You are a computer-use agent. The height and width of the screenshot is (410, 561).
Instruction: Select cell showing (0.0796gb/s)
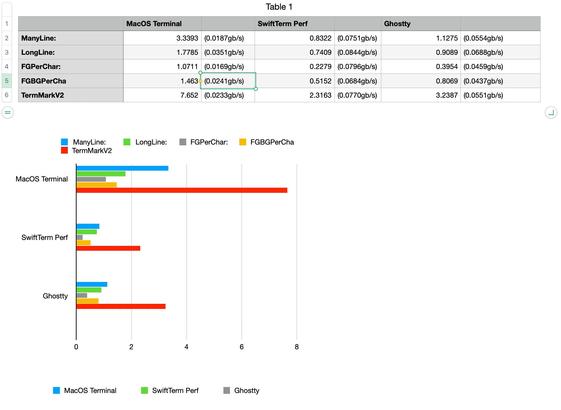[x=358, y=67]
